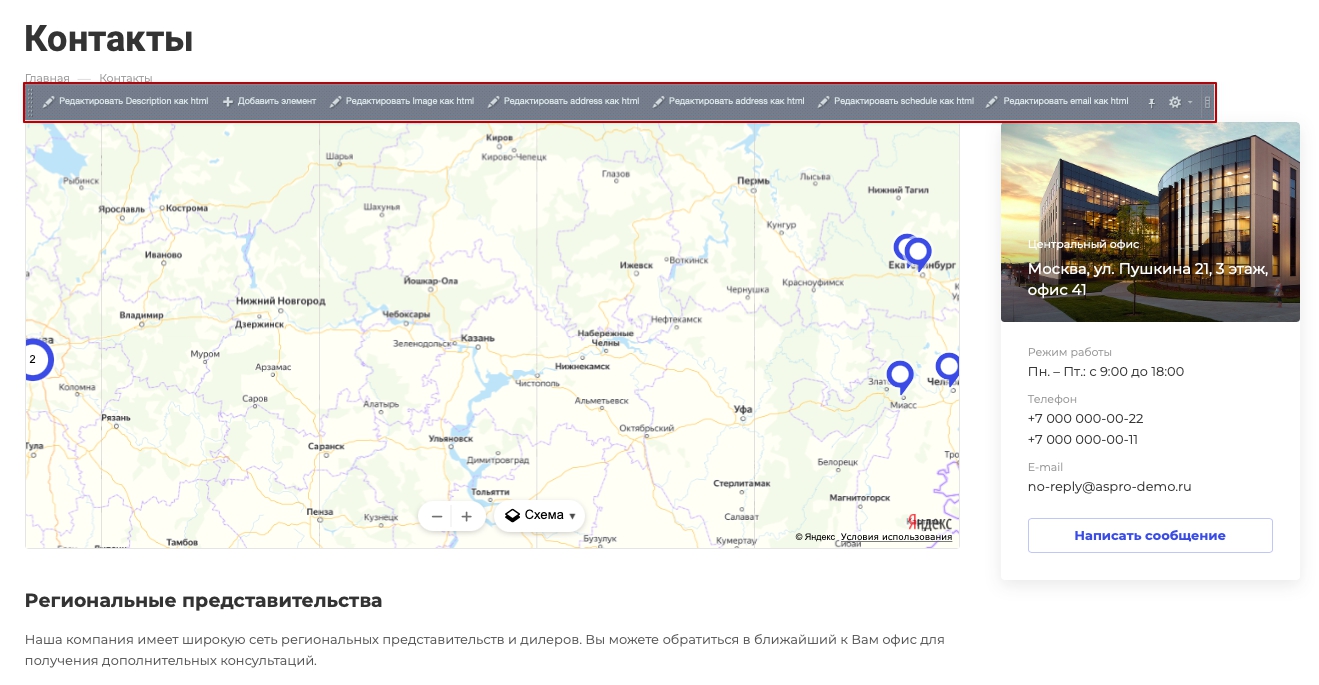The image size is (1319, 685).
Task: Zoom out the map with minus button
Action: 437,516
